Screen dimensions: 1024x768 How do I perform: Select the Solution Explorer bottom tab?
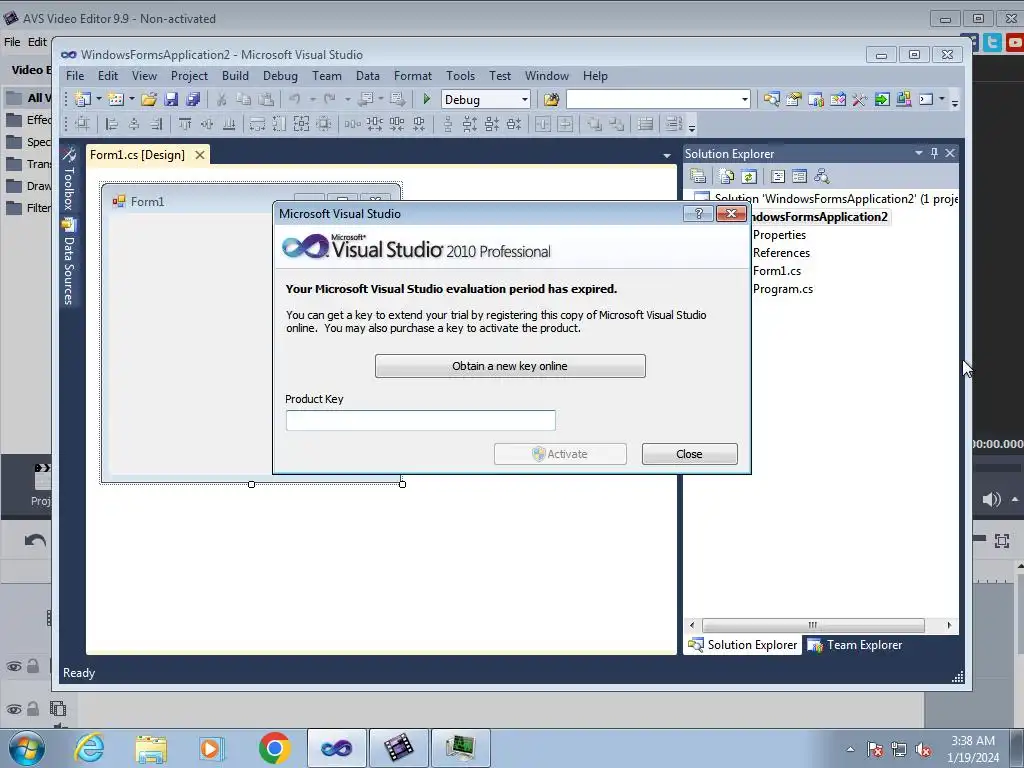tap(743, 645)
